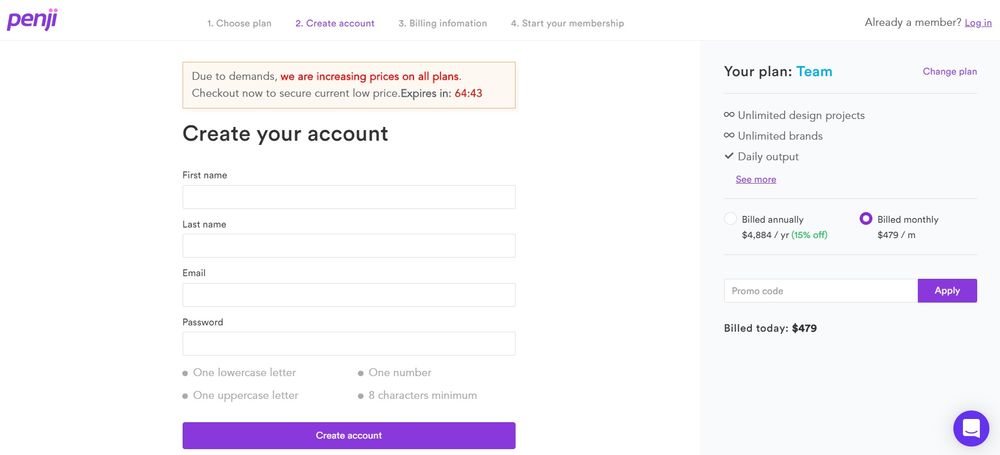Click the Penji logo

coord(33,20)
